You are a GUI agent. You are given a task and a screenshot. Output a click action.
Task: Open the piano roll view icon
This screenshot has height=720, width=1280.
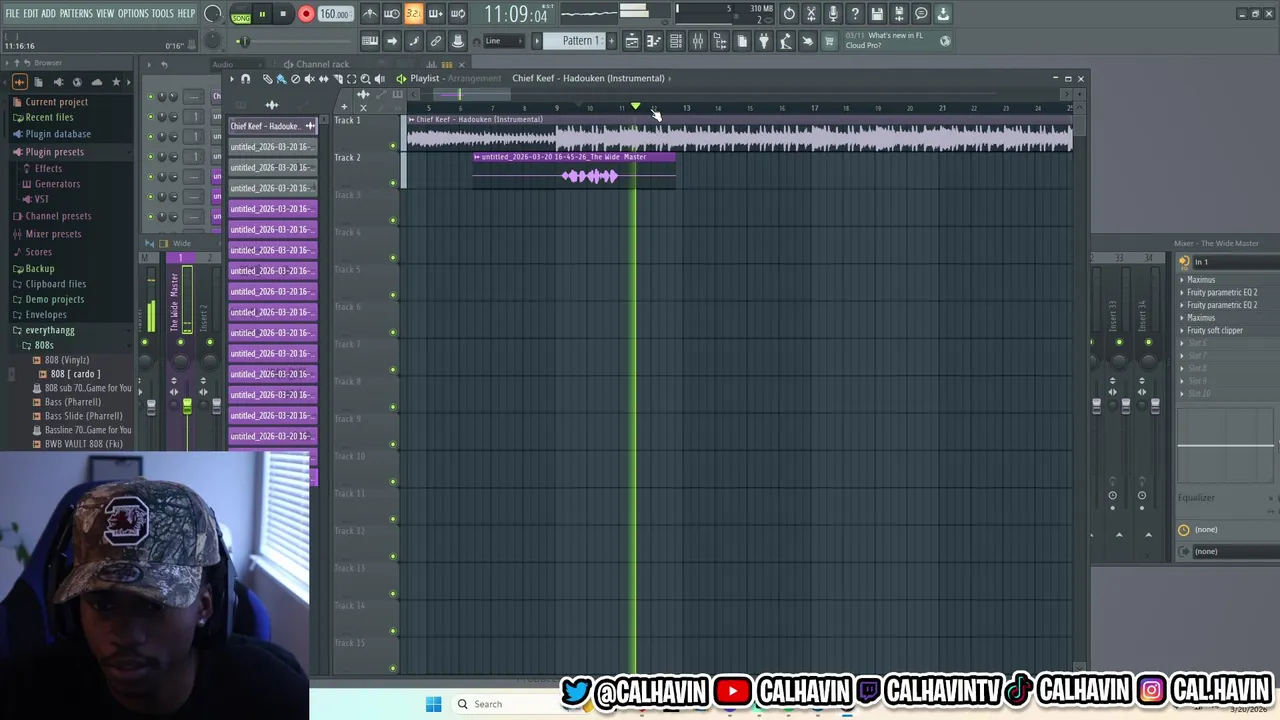(x=654, y=41)
